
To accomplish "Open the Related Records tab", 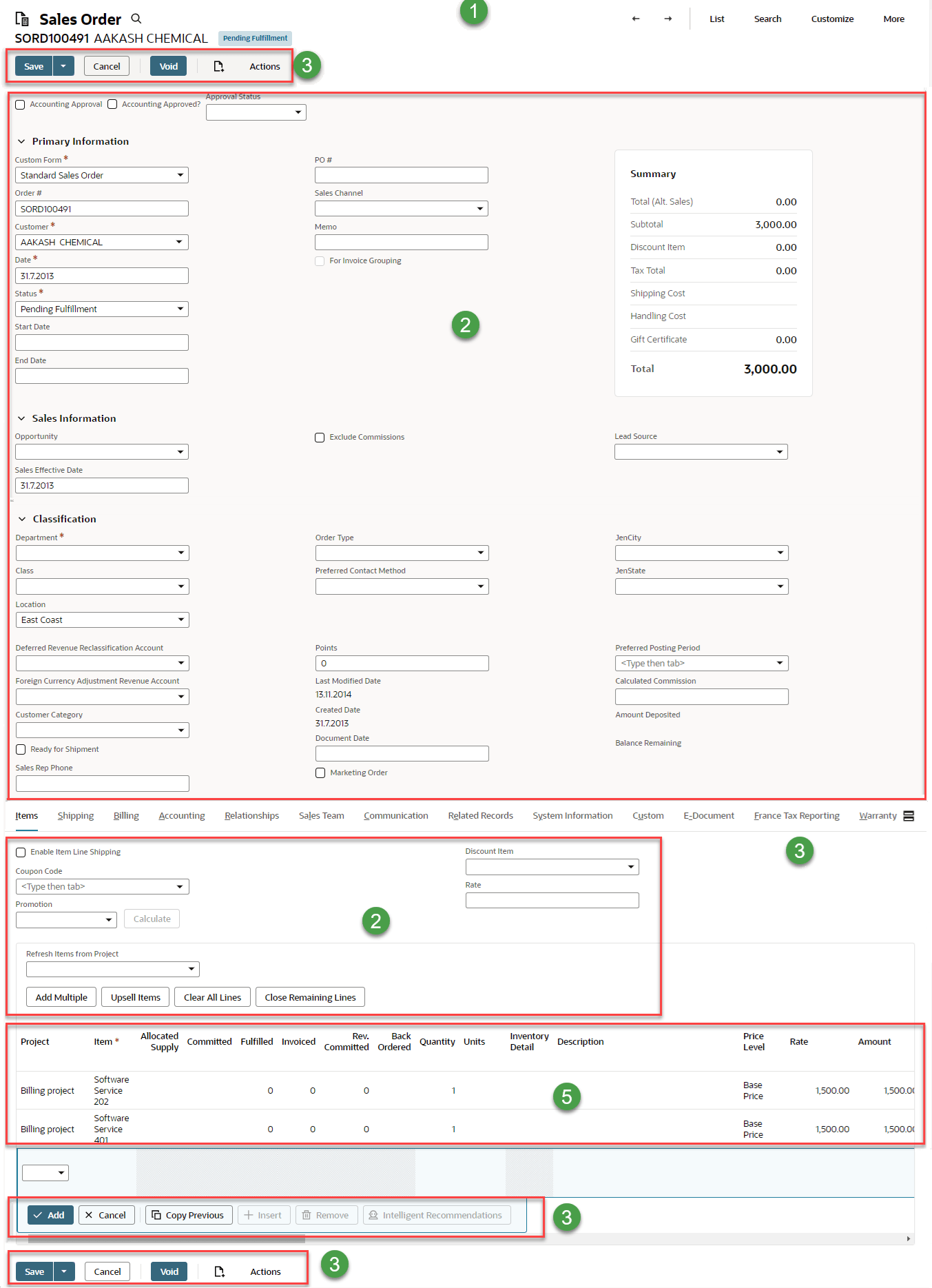I will click(x=480, y=816).
